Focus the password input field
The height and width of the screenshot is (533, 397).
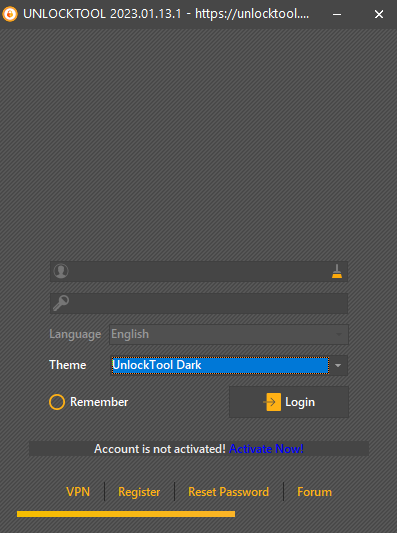point(199,303)
